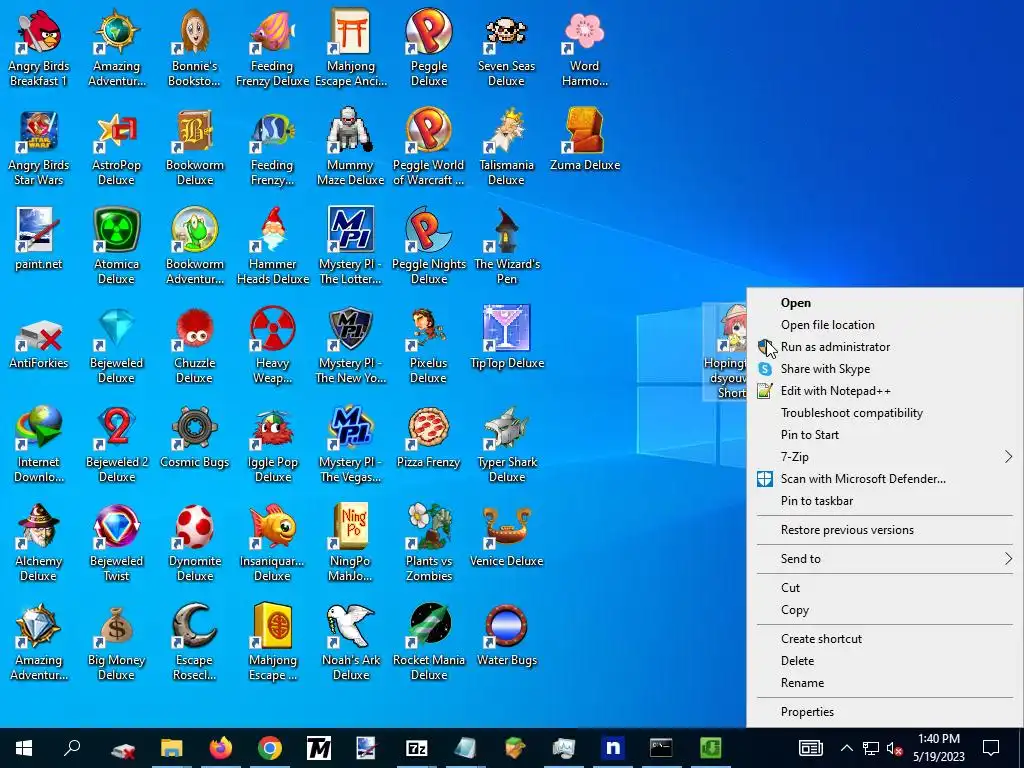Image resolution: width=1024 pixels, height=768 pixels.
Task: Expand the Send to submenu
Action: tap(885, 558)
